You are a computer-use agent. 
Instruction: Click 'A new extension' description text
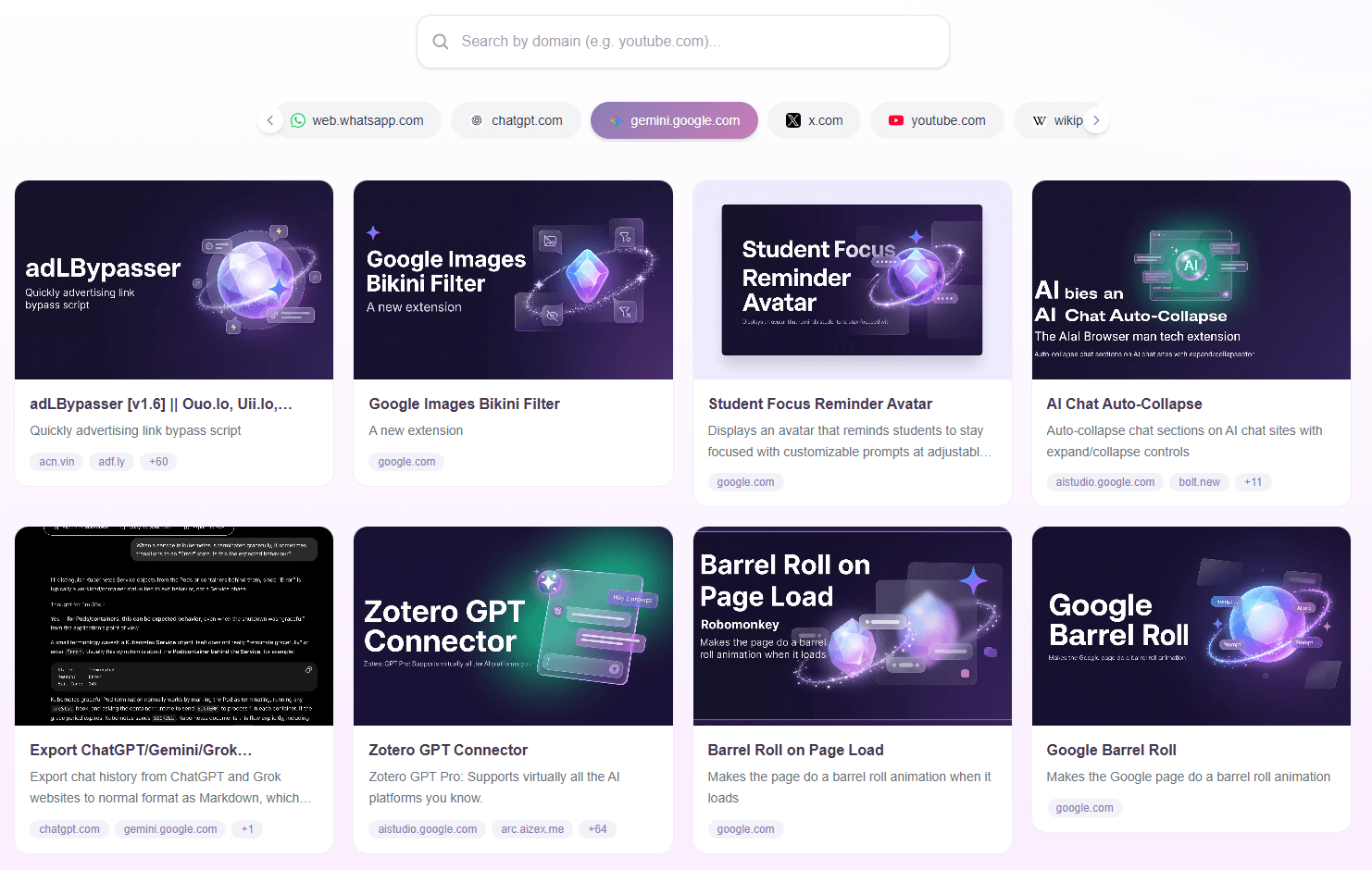[416, 430]
